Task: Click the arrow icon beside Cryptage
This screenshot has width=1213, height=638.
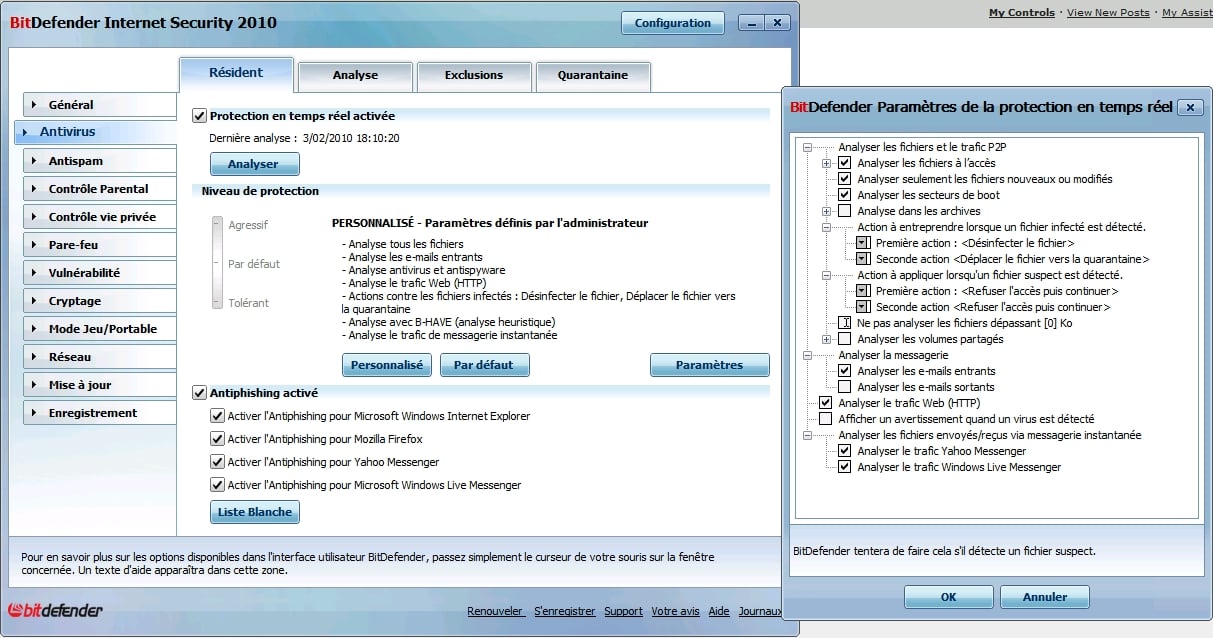Action: click(x=33, y=301)
